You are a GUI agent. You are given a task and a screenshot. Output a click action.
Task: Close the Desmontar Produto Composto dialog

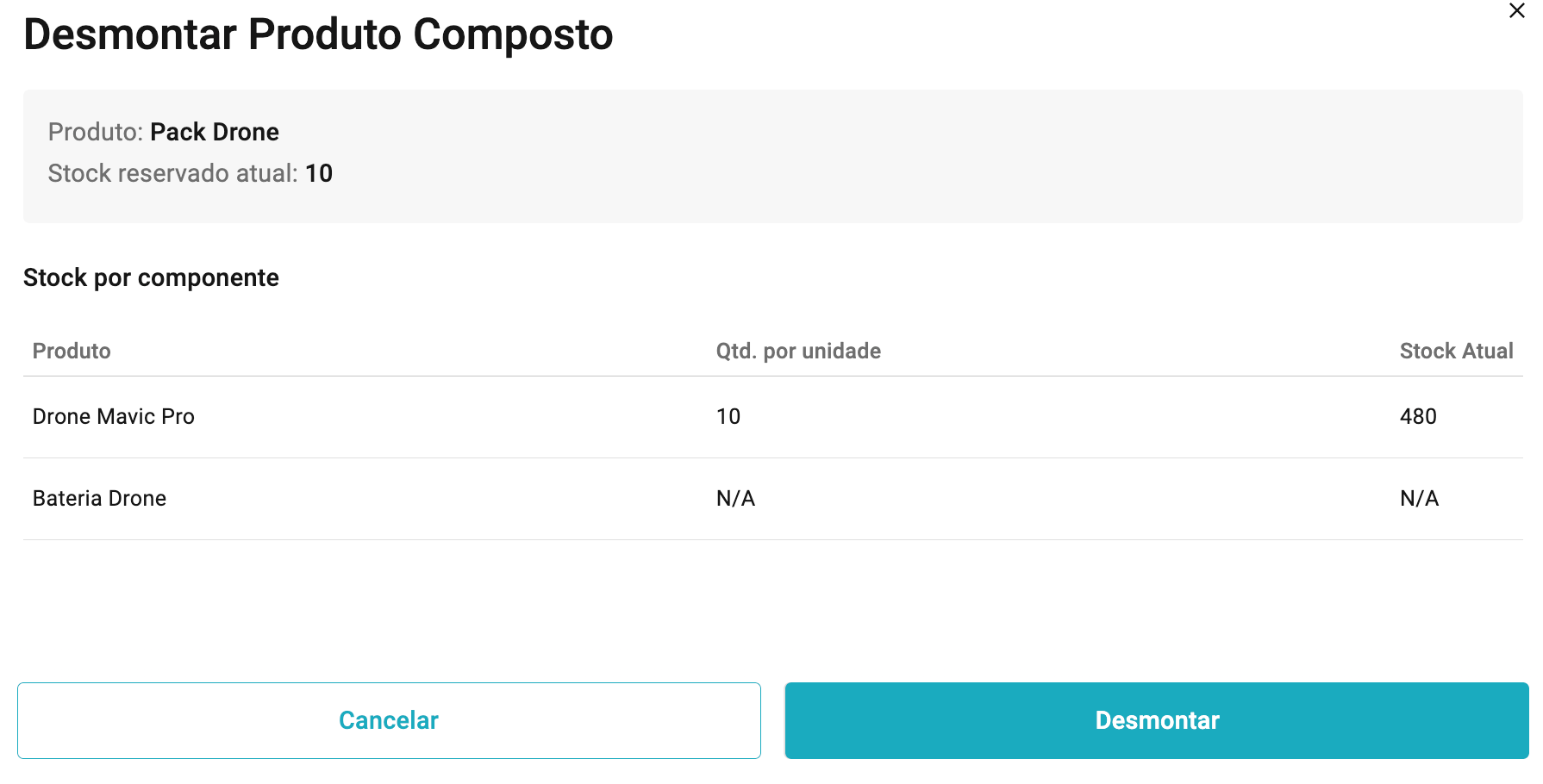click(x=1517, y=11)
